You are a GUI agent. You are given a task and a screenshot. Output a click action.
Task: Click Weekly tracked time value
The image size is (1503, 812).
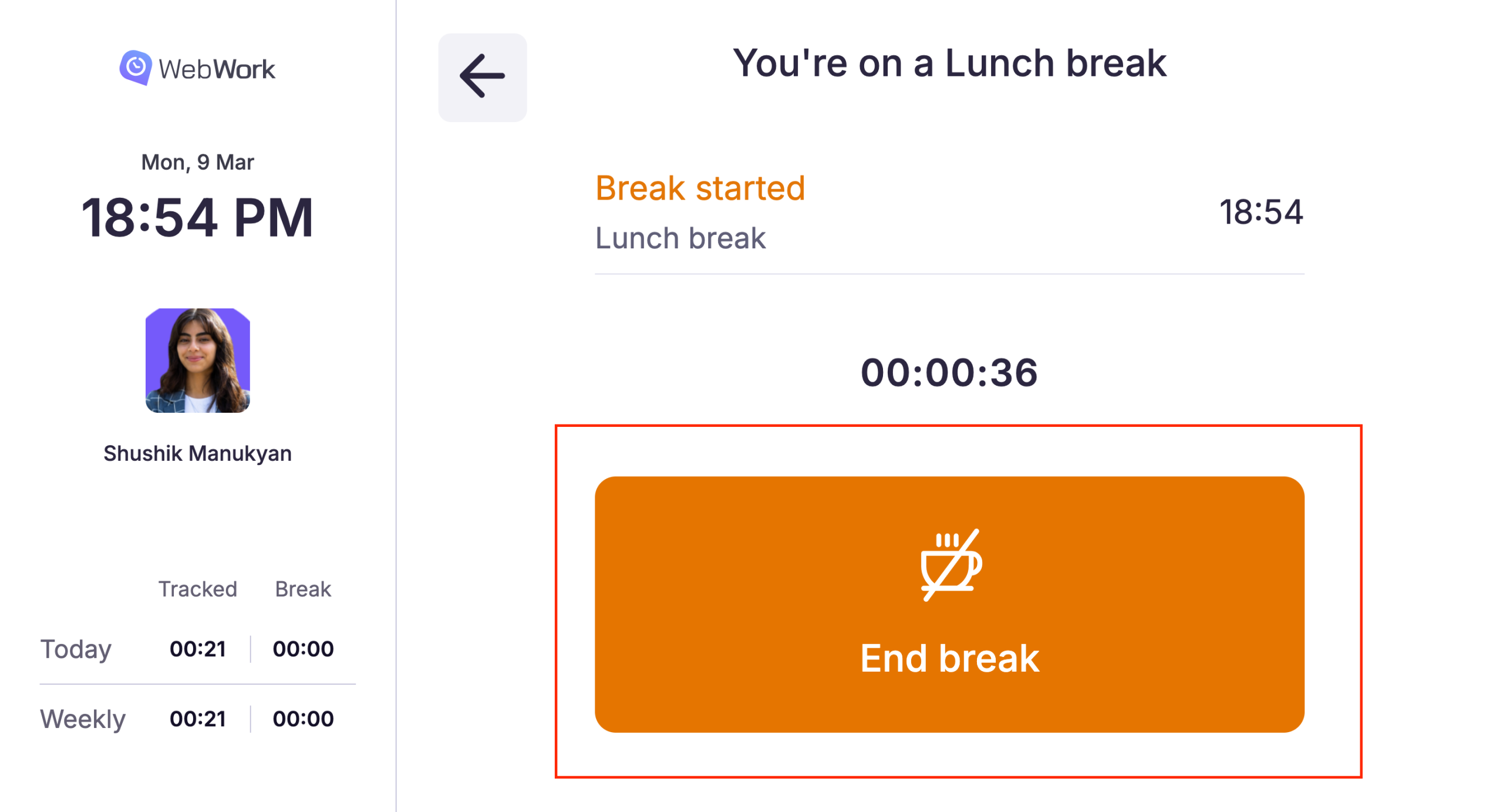coord(197,719)
